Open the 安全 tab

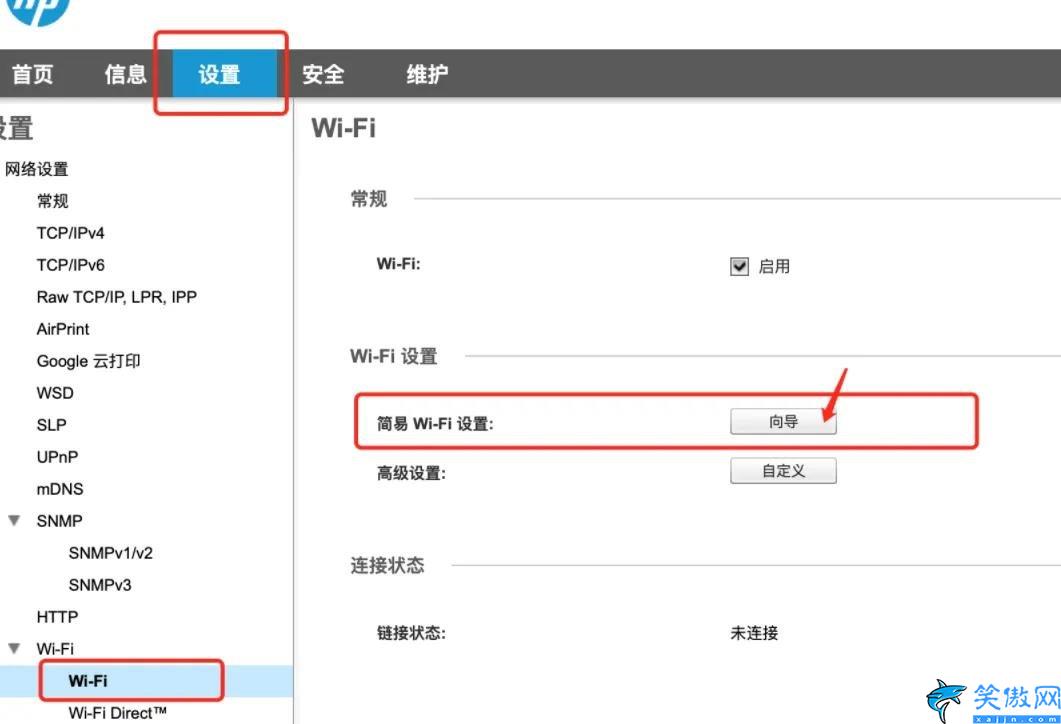pos(323,74)
